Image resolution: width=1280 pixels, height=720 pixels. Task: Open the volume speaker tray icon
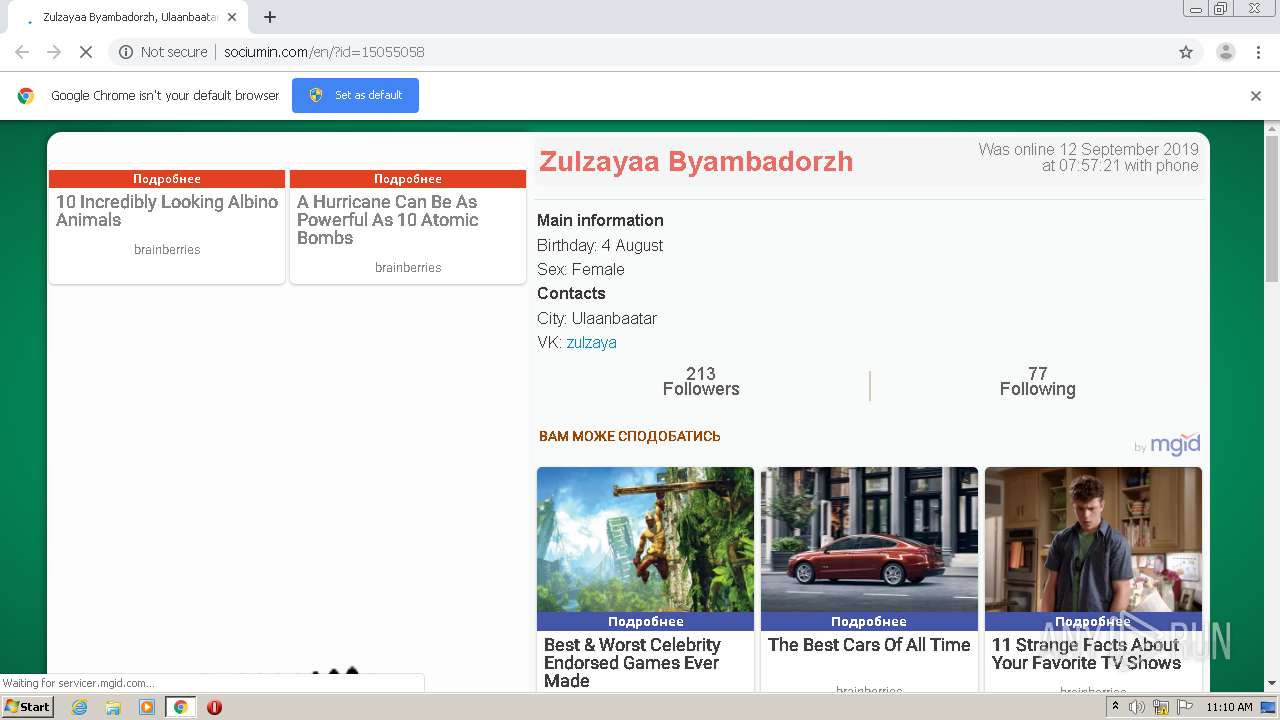(1137, 707)
